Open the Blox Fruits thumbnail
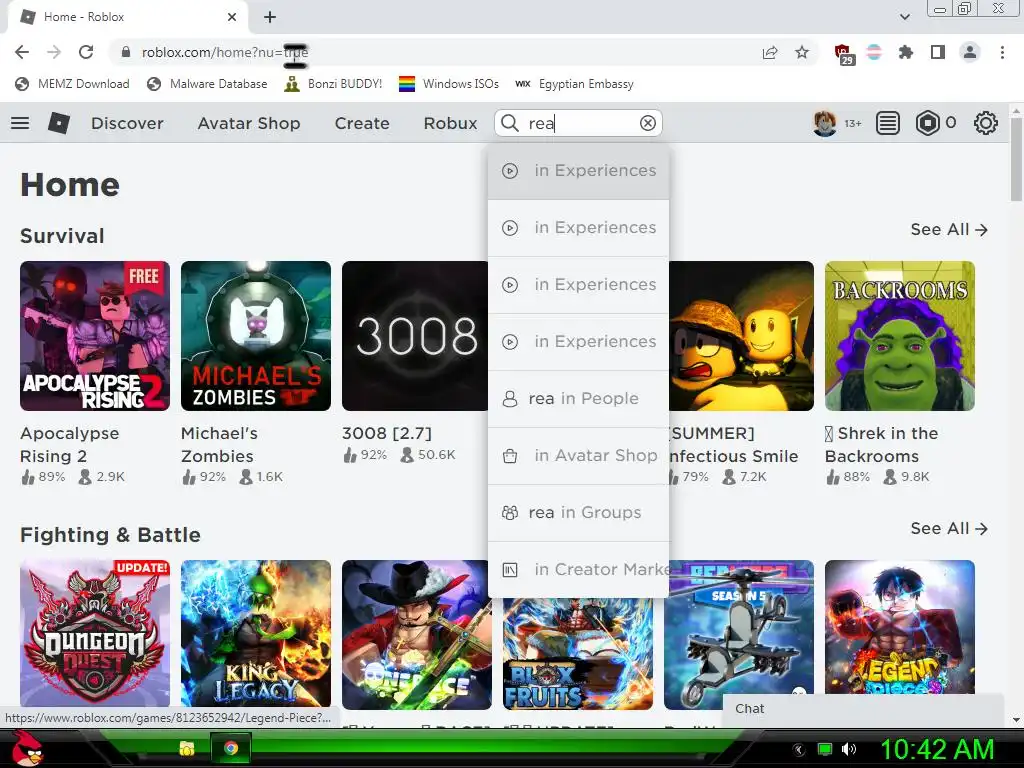This screenshot has height=768, width=1024. point(578,654)
